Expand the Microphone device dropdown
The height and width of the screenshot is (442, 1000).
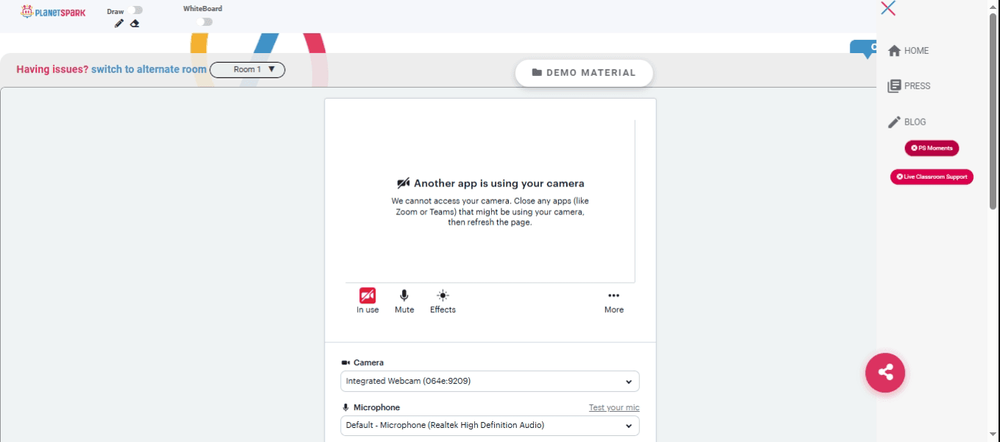point(490,425)
